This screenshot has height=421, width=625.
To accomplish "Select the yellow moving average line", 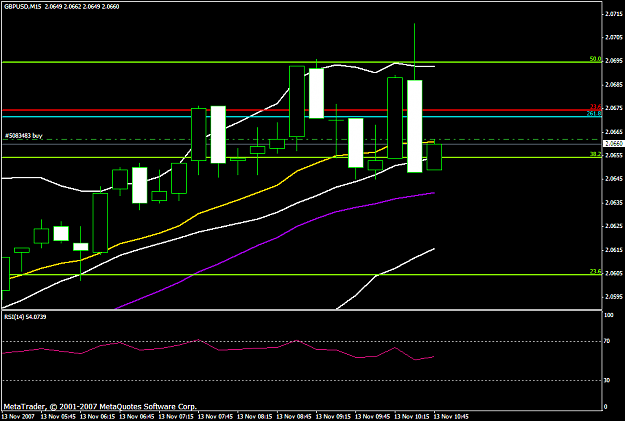I will tap(239, 199).
